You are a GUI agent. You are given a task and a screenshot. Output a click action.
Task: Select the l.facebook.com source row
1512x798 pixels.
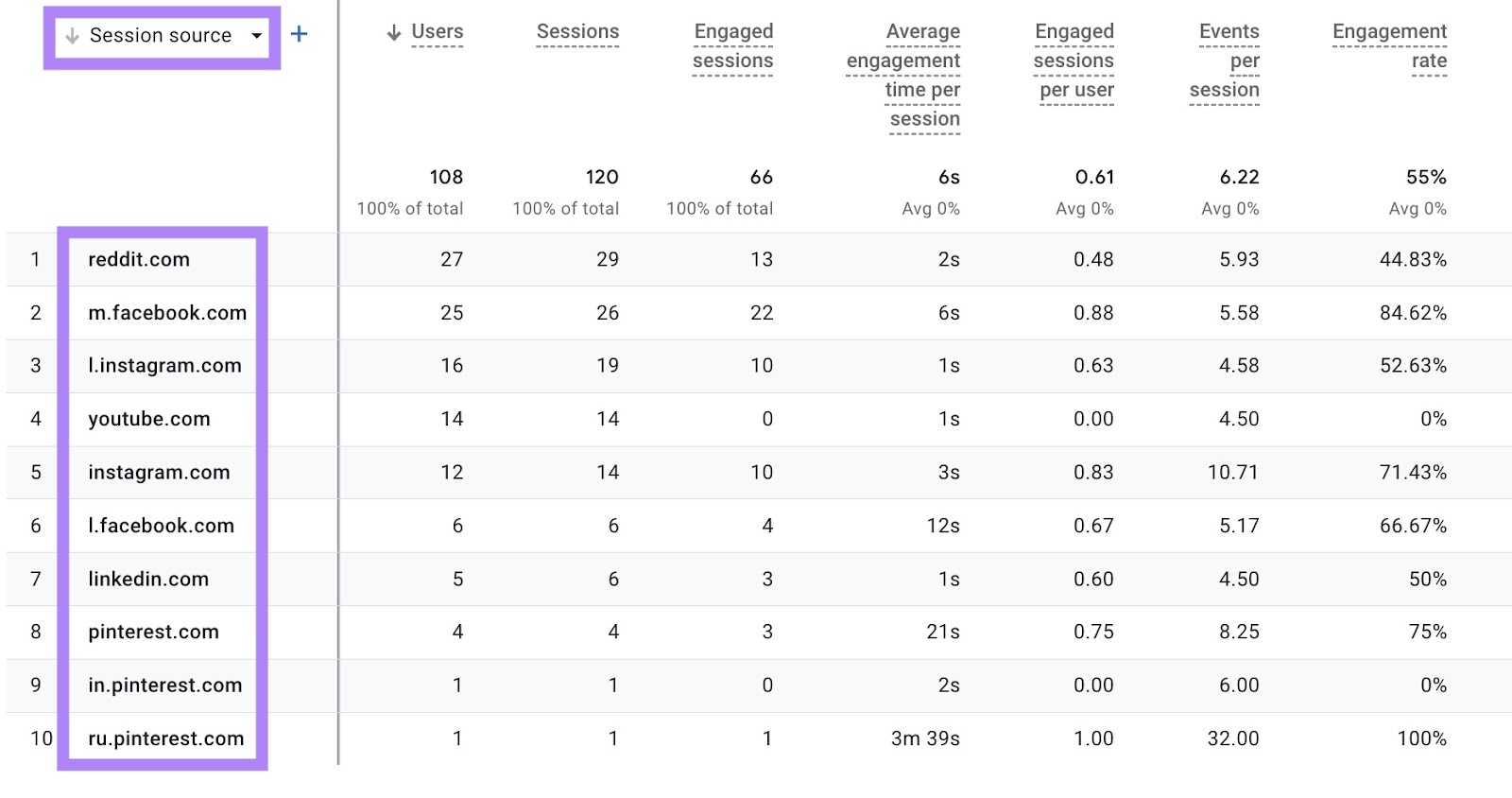158,526
